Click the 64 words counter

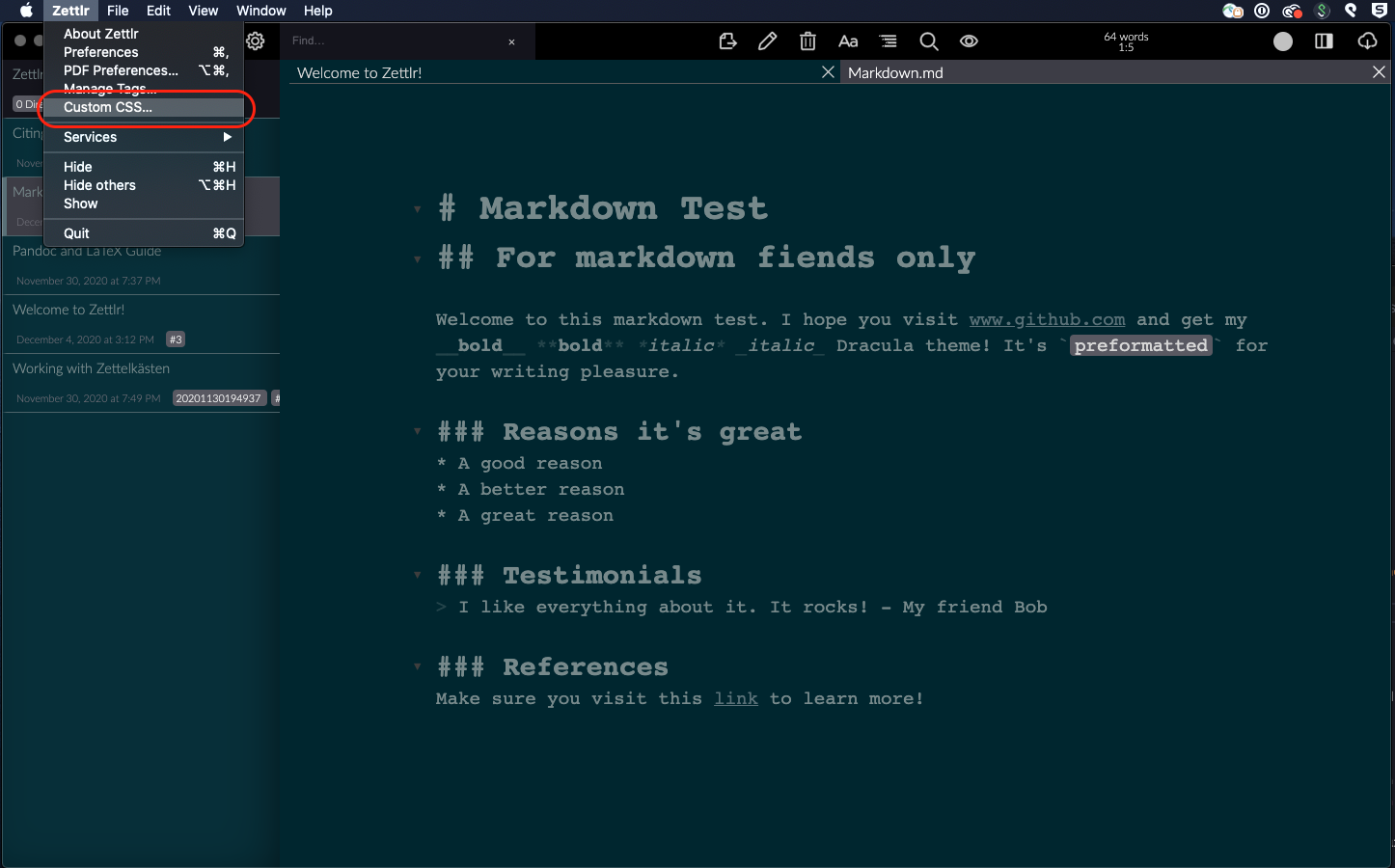(1126, 37)
